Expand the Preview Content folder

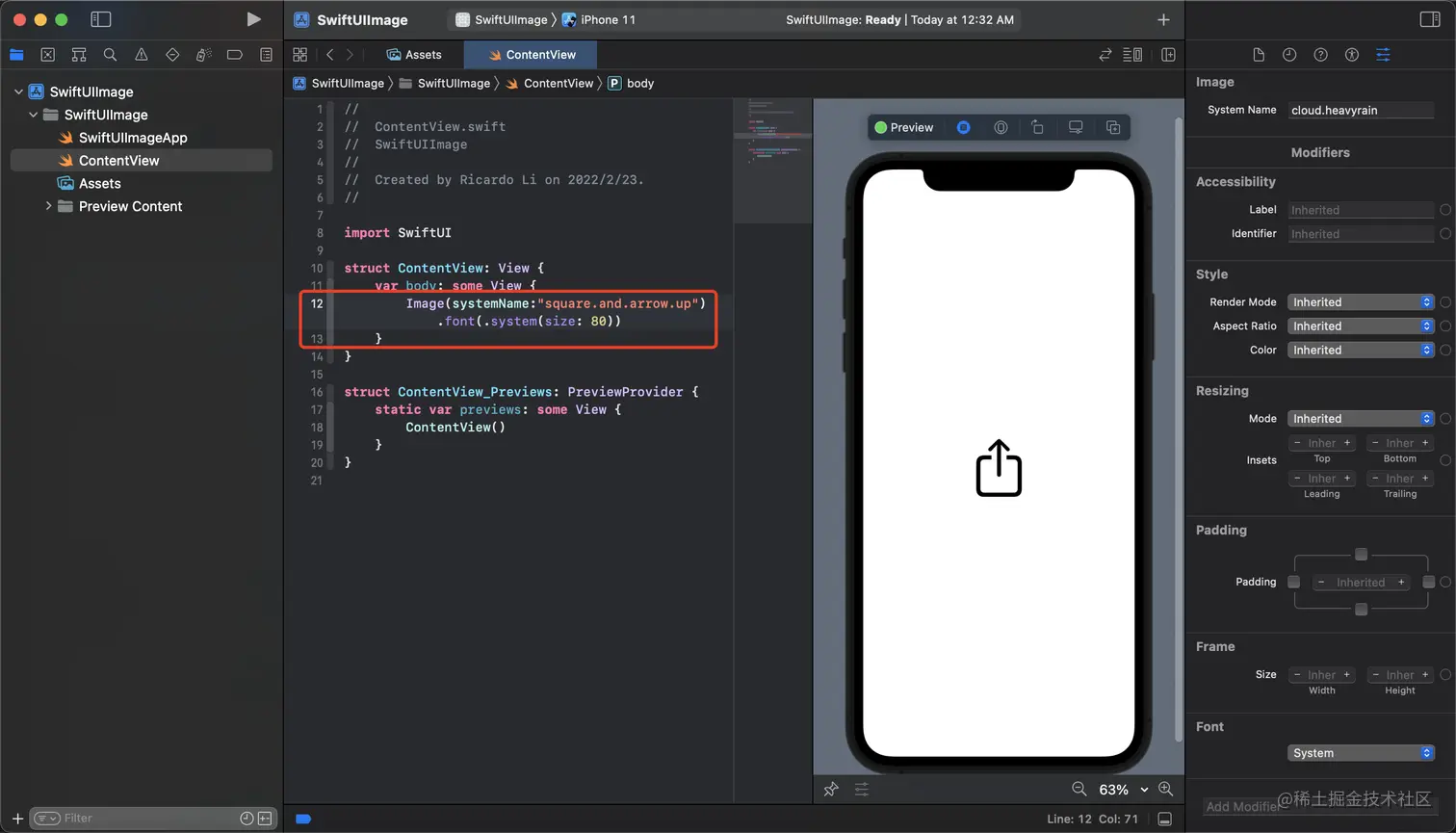48,206
